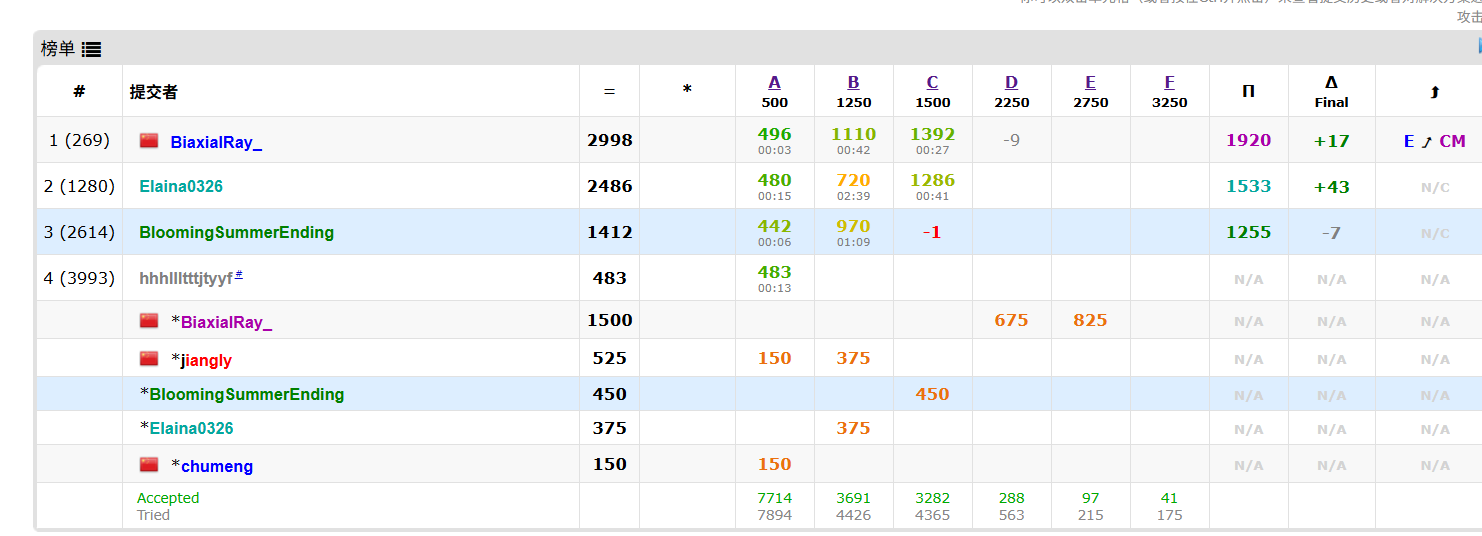
Task: Click the flag beside first-place BiaxialRay_
Action: click(149, 141)
